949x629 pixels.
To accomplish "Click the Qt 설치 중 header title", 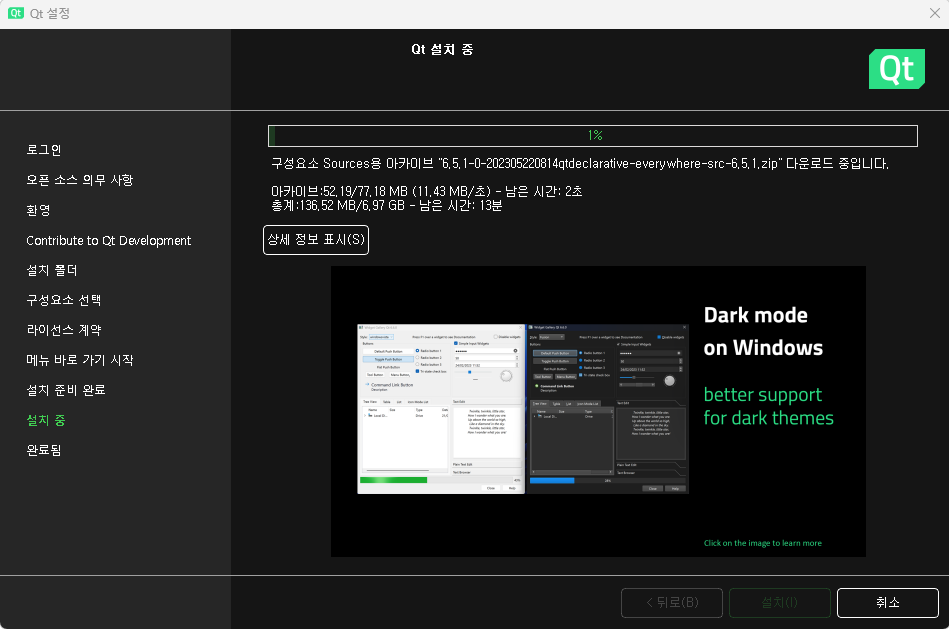I will click(442, 50).
